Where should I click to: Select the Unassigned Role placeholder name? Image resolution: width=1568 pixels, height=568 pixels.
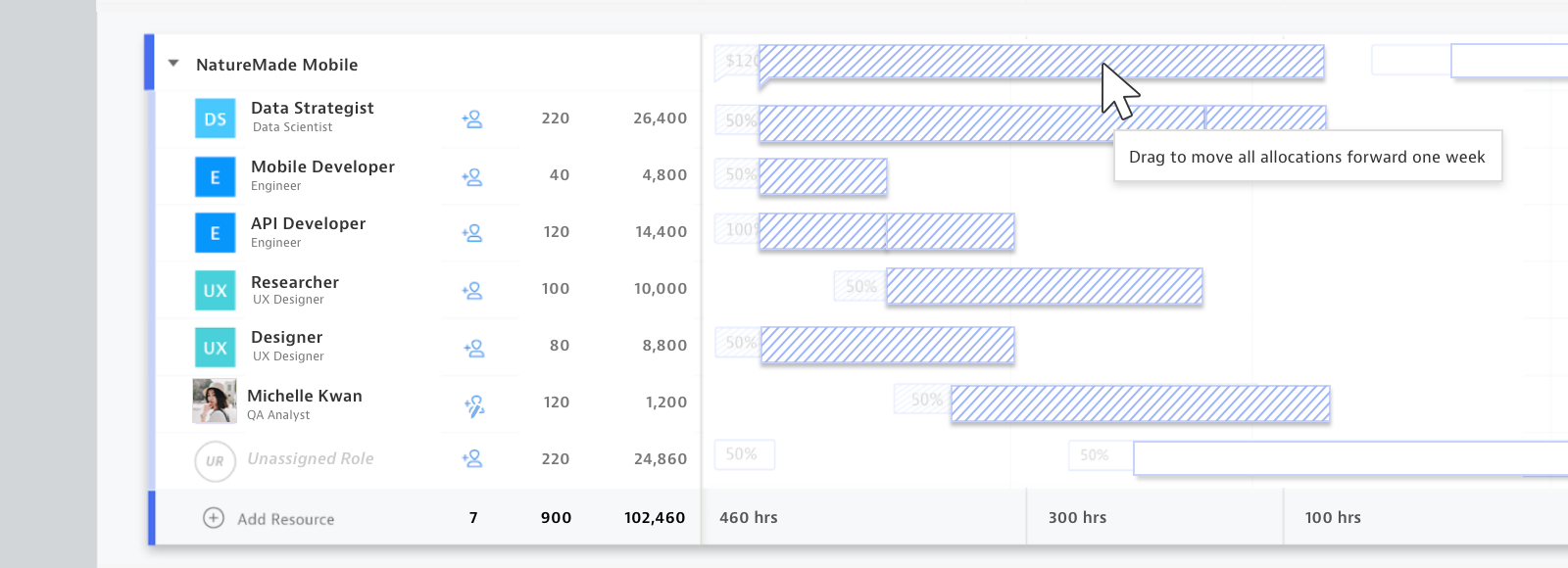tap(310, 458)
